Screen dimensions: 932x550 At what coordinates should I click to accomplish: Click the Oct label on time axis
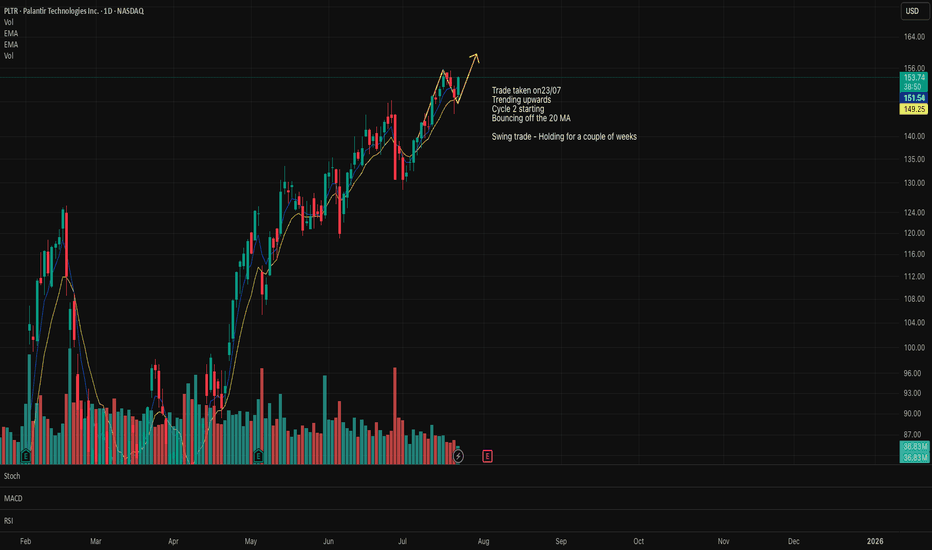638,542
